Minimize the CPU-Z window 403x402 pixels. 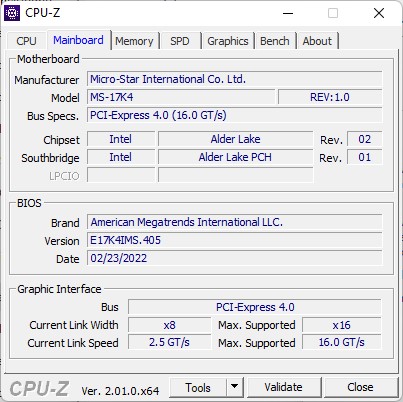click(x=288, y=13)
